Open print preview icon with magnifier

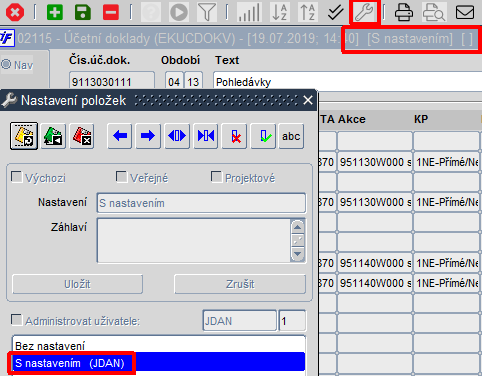tap(434, 12)
